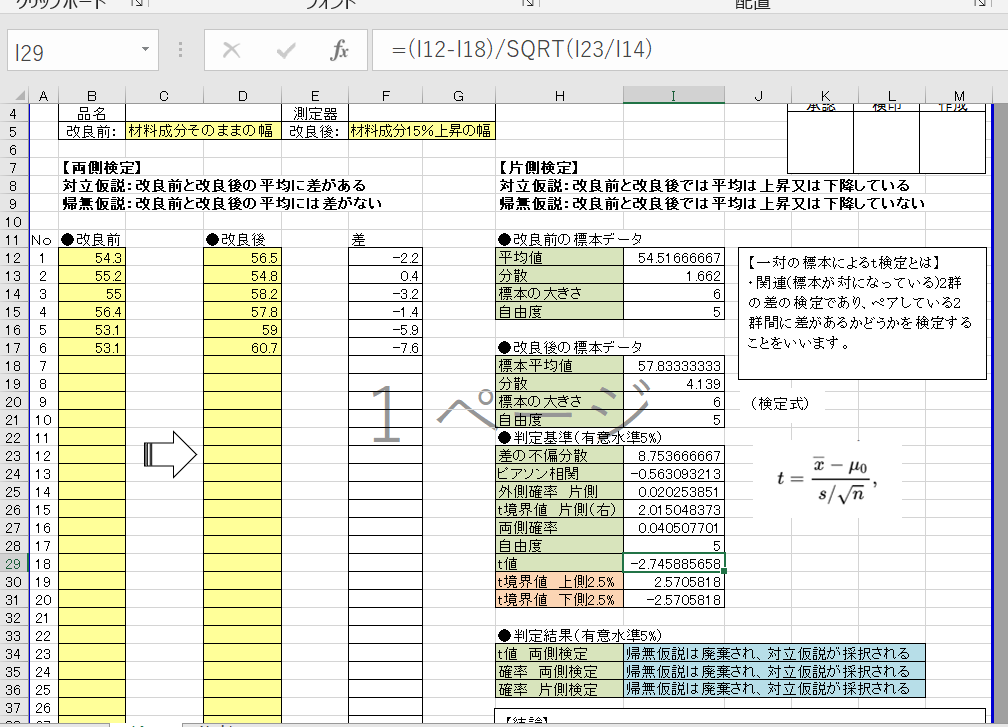Viewport: 1008px width, 727px height.
Task: Click the 材料成分15%上昇の幅 cell
Action: pos(422,131)
